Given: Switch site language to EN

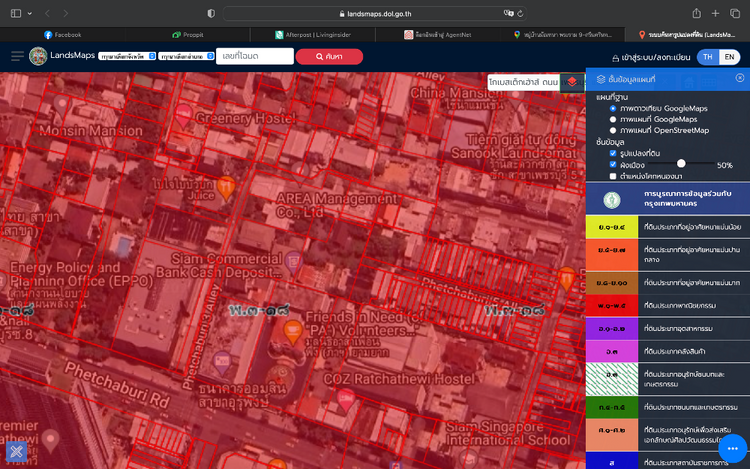Looking at the screenshot, I should click(729, 57).
